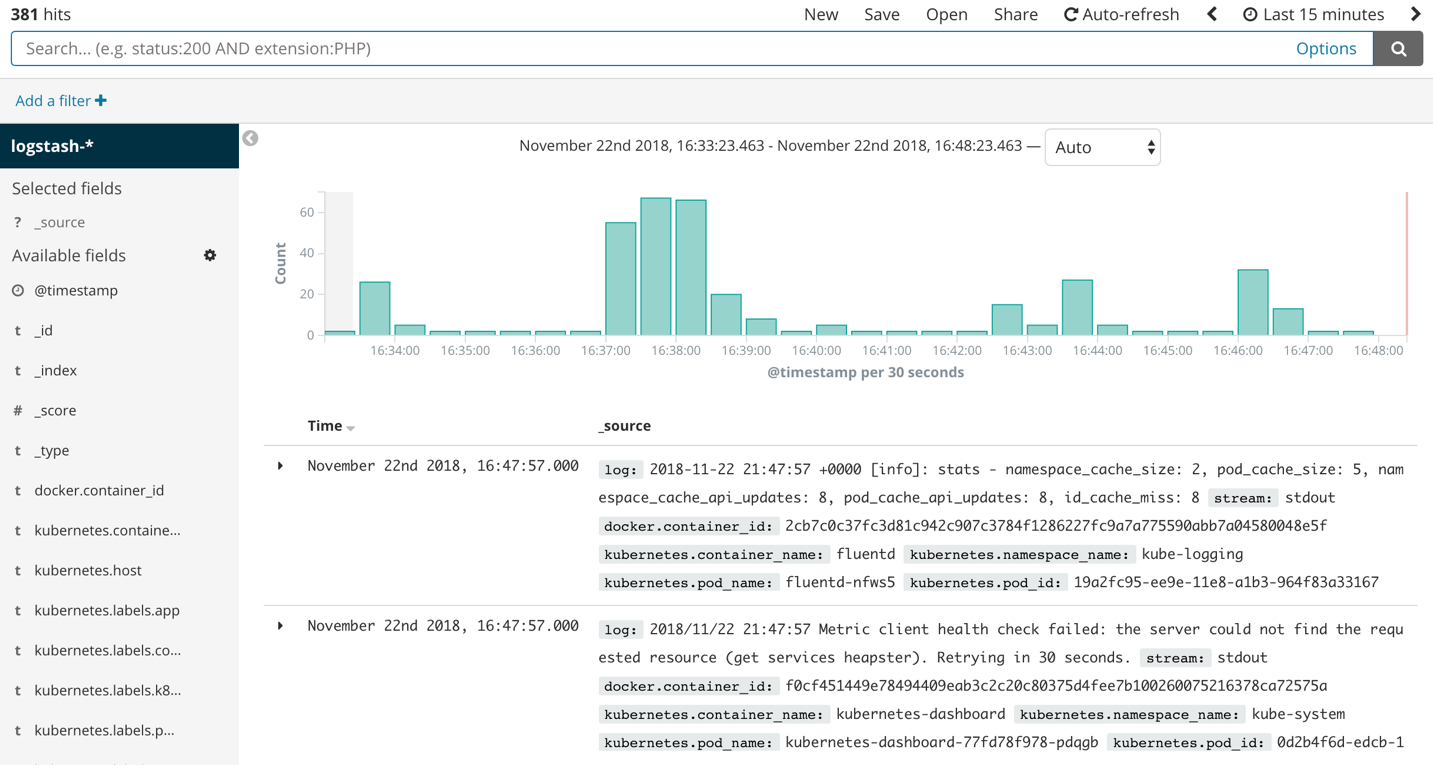Click the Auto-refresh circular arrow icon
1433x765 pixels.
click(1071, 14)
